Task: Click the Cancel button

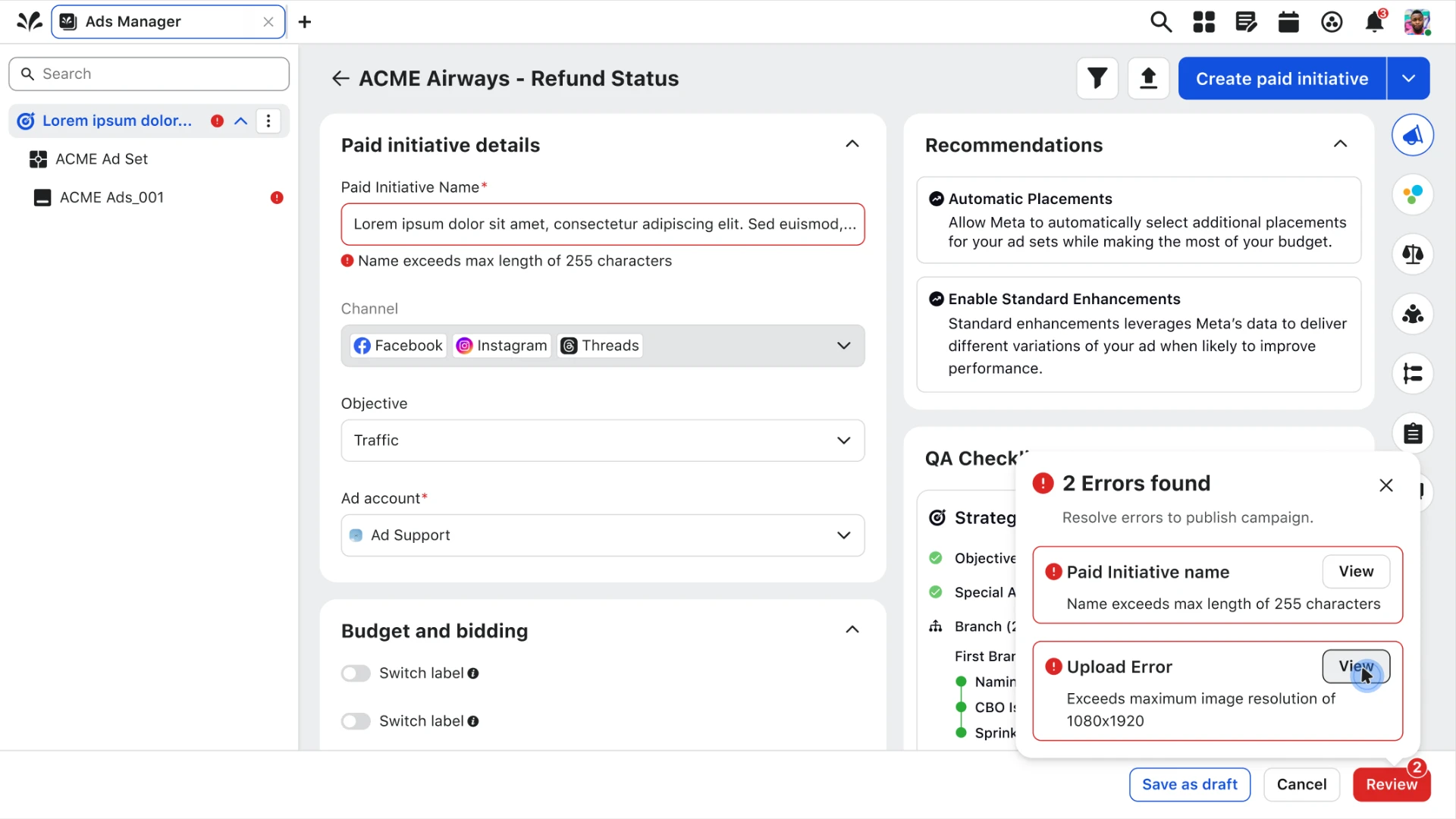Action: (x=1301, y=785)
